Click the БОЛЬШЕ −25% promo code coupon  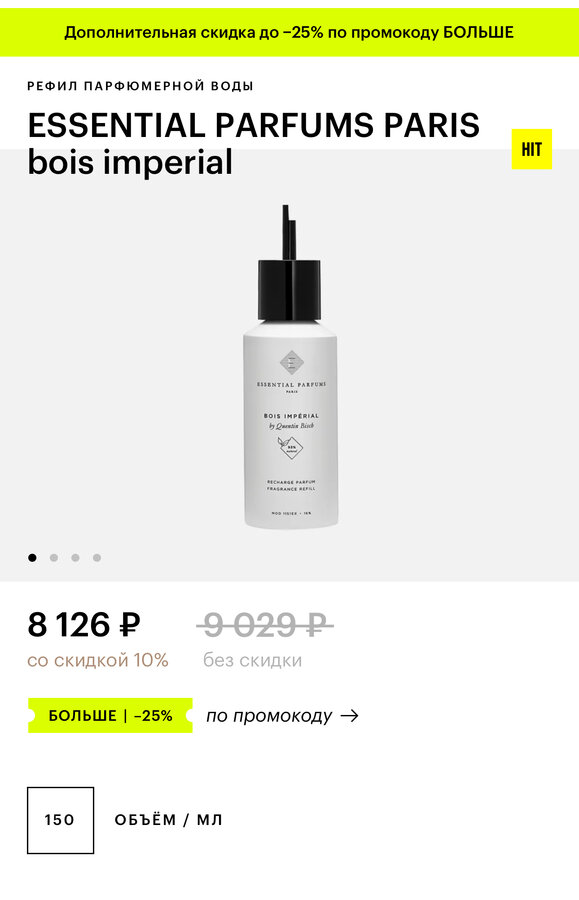[x=110, y=716]
